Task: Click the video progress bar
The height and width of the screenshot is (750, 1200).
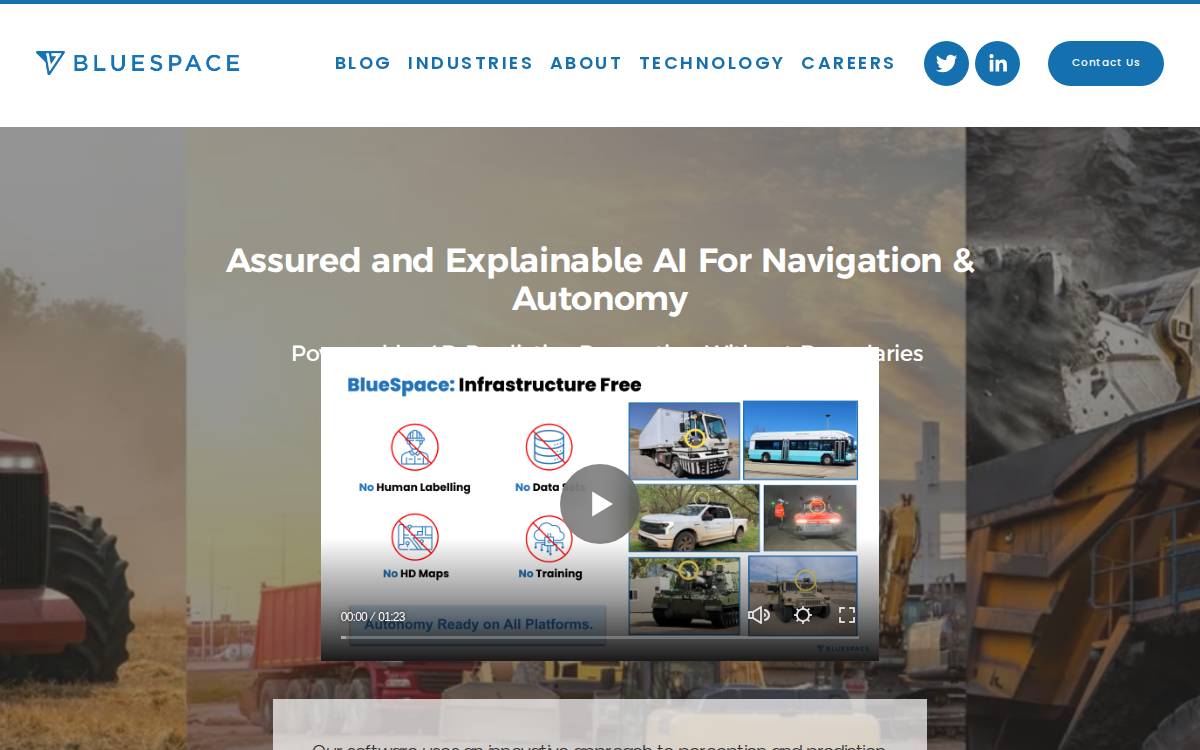Action: coord(600,637)
